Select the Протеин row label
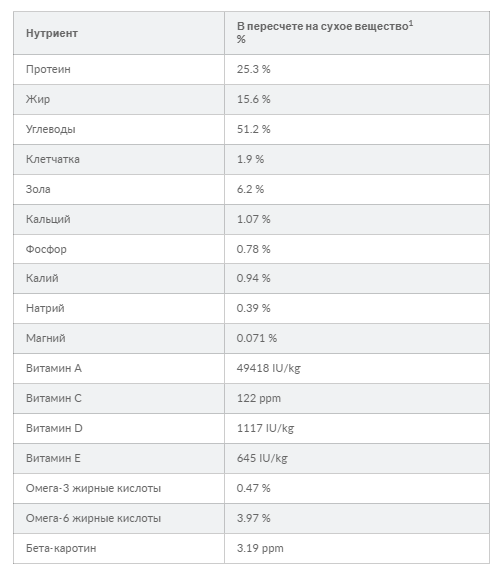This screenshot has height=573, width=501. coord(48,69)
